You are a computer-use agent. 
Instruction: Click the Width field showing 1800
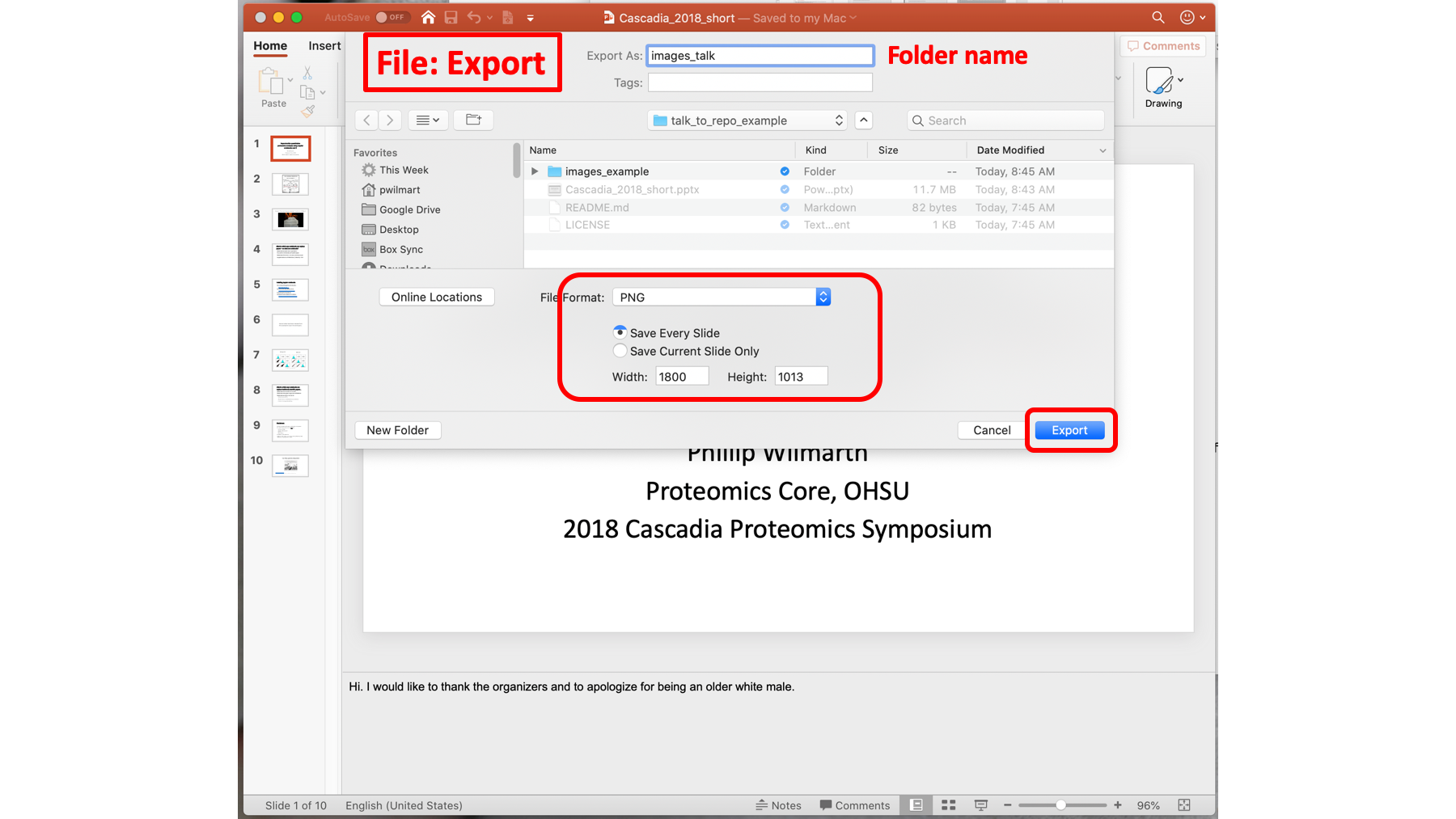coord(682,376)
